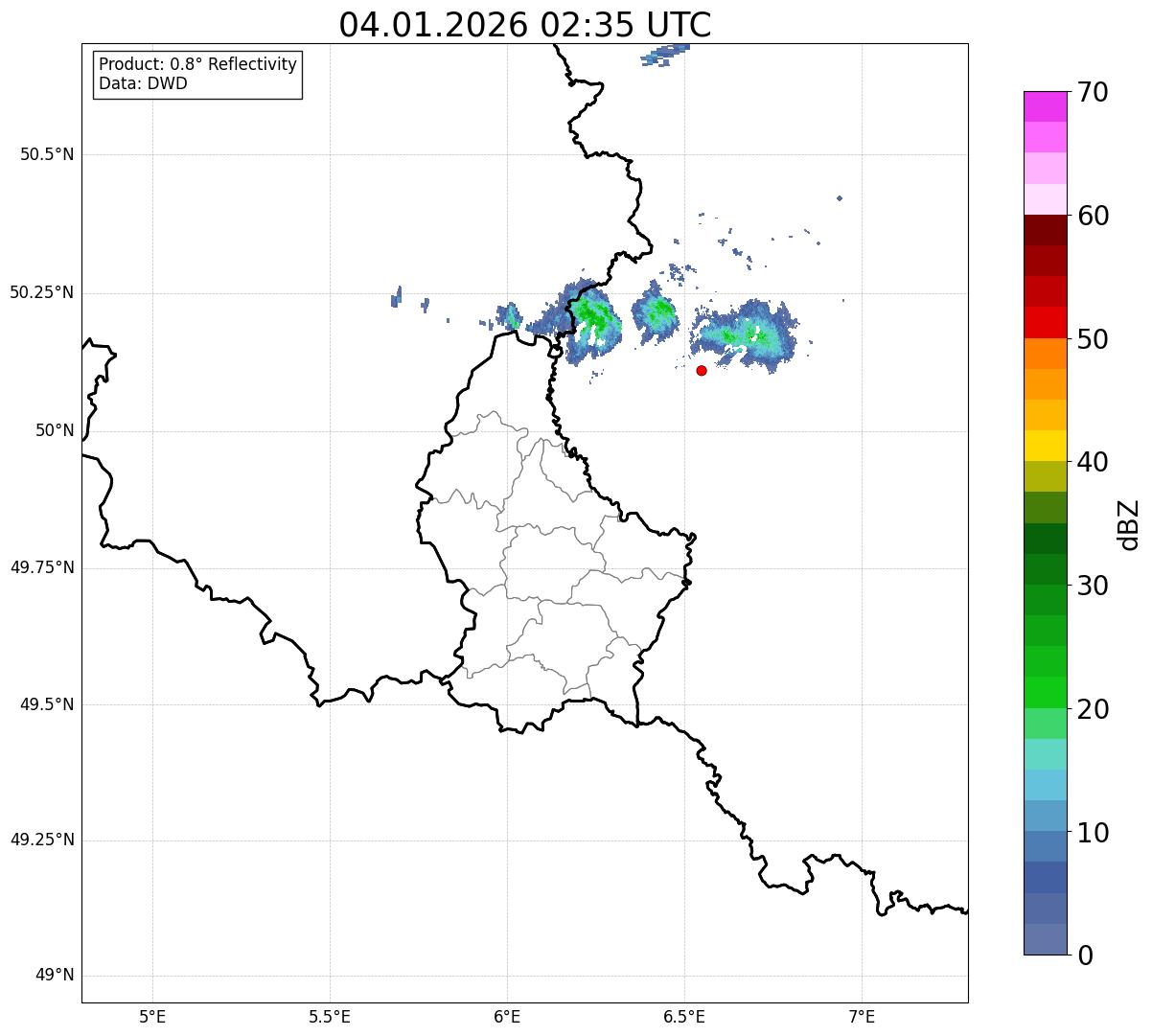Image resolution: width=1152 pixels, height=1036 pixels.
Task: Click the small echo at the top edge
Action: (x=665, y=54)
